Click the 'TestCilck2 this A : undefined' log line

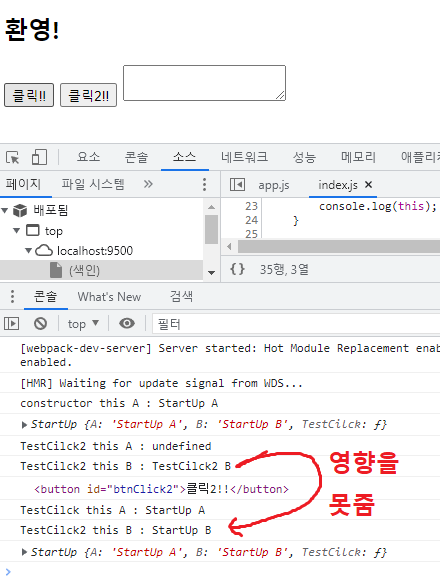coord(116,446)
